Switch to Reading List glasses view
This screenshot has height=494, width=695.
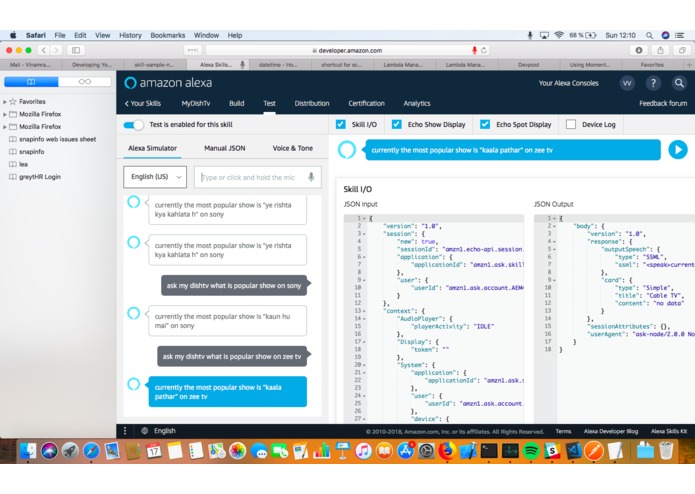coord(85,82)
